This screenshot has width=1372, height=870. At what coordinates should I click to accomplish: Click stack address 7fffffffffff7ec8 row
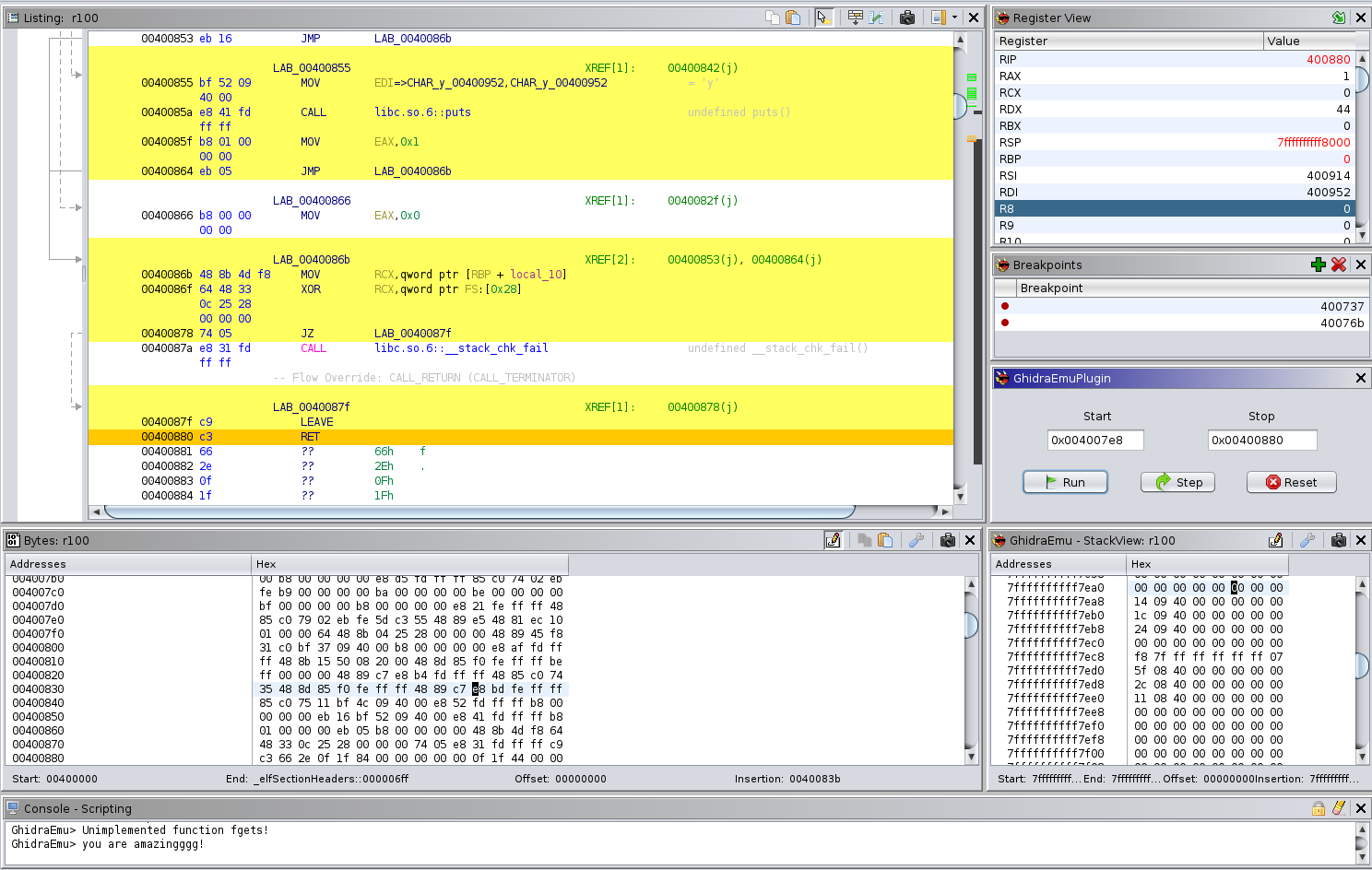coord(1056,657)
